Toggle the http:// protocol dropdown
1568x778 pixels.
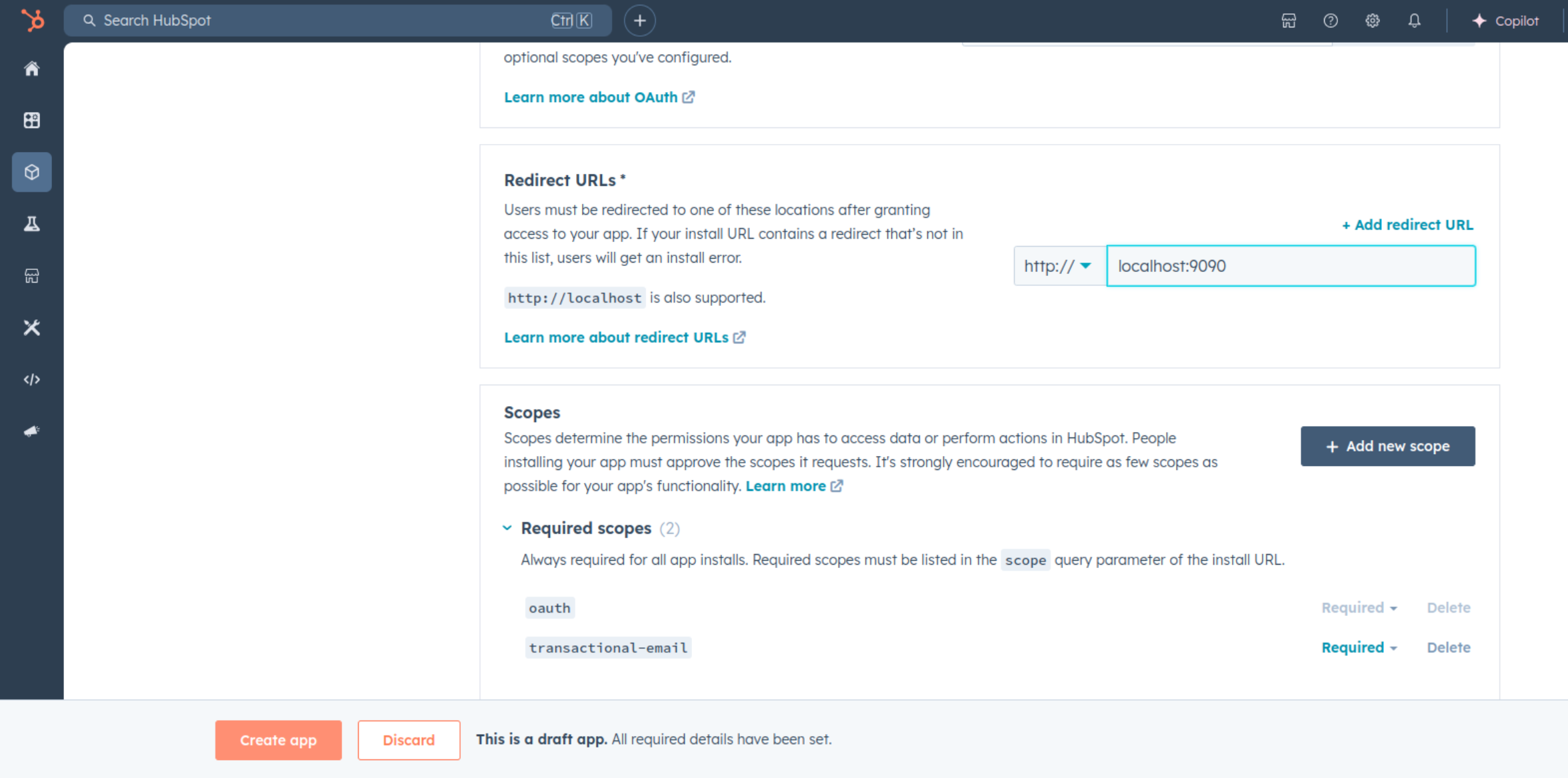pyautogui.click(x=1057, y=265)
